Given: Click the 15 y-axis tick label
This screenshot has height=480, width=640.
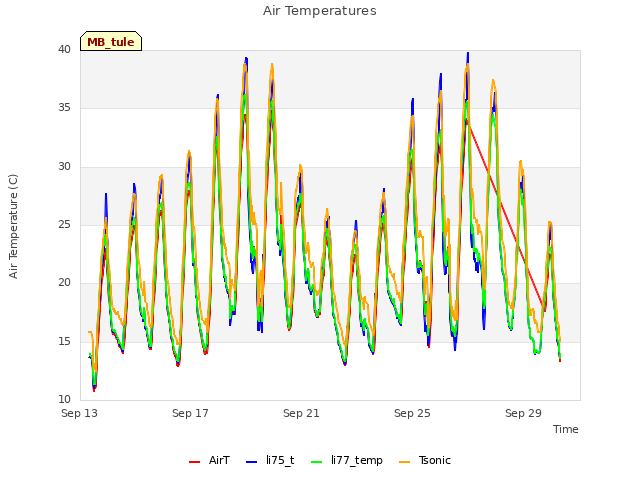Looking at the screenshot, I should (64, 341).
